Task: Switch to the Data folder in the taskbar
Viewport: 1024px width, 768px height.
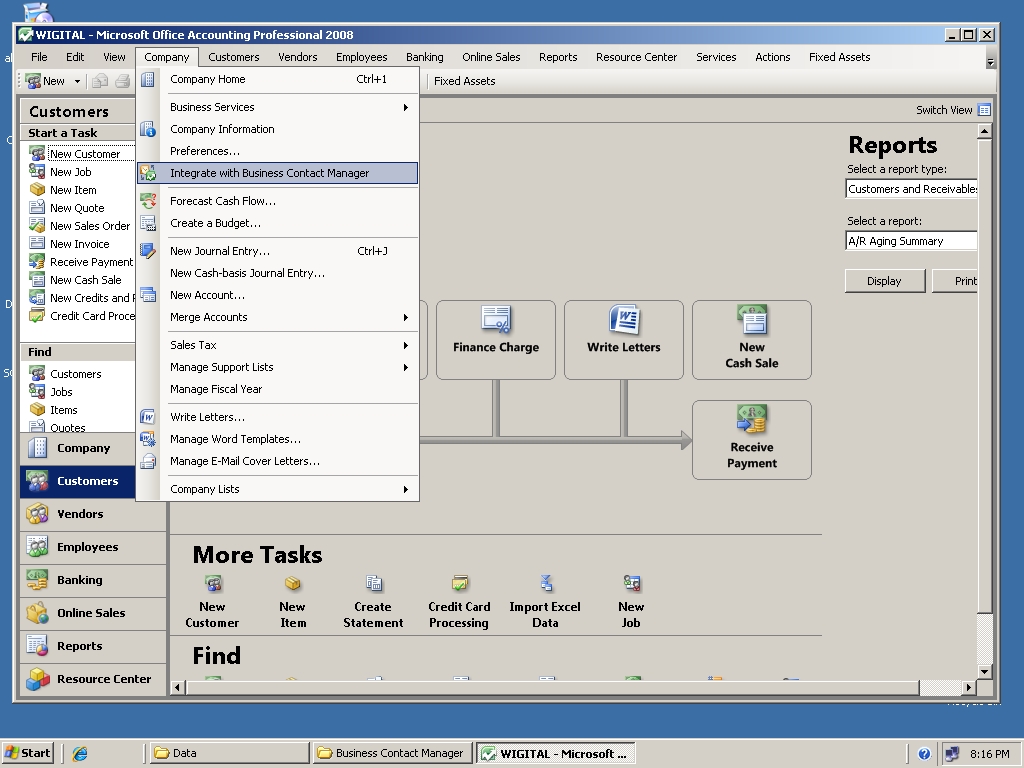Action: pyautogui.click(x=229, y=753)
